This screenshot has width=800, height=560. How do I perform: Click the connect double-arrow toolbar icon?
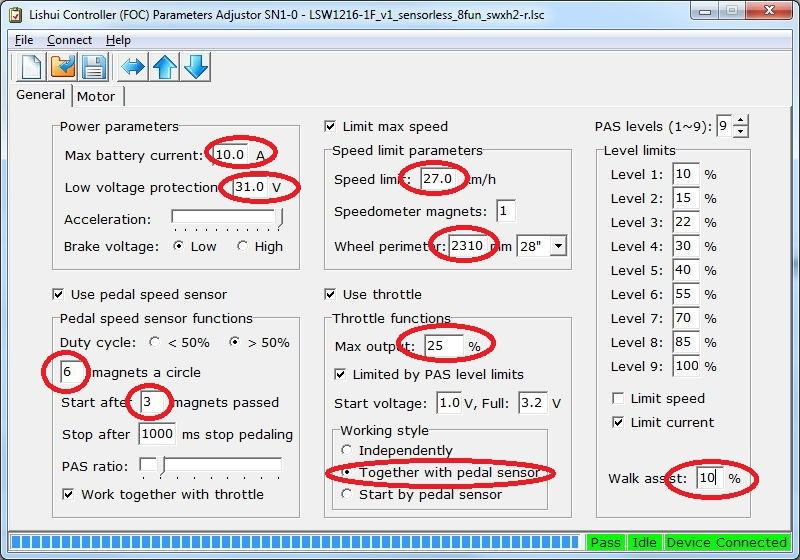133,67
